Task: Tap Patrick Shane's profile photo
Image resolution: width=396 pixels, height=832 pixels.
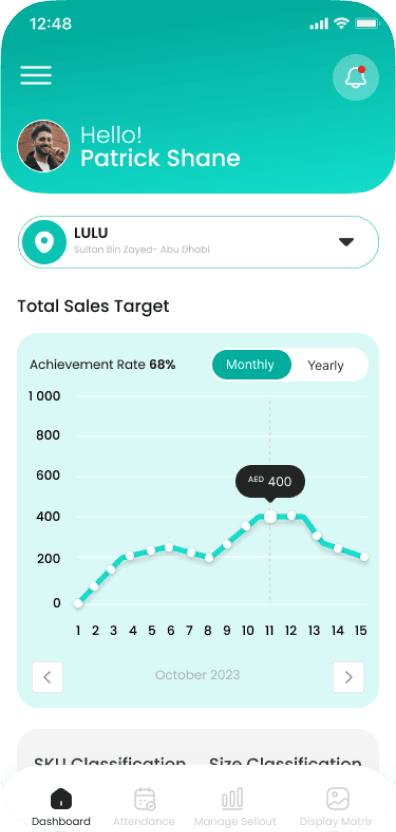Action: tap(44, 146)
